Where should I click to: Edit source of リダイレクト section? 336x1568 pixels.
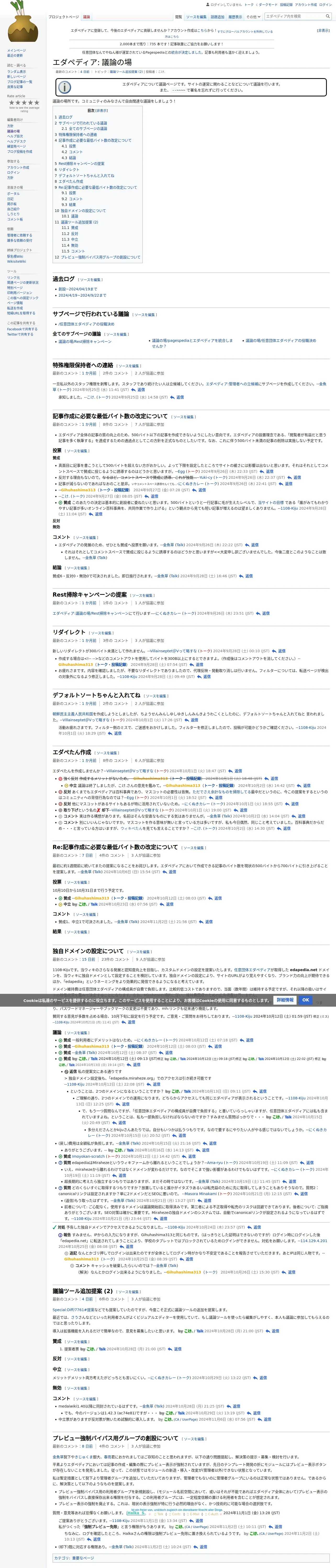tap(102, 633)
